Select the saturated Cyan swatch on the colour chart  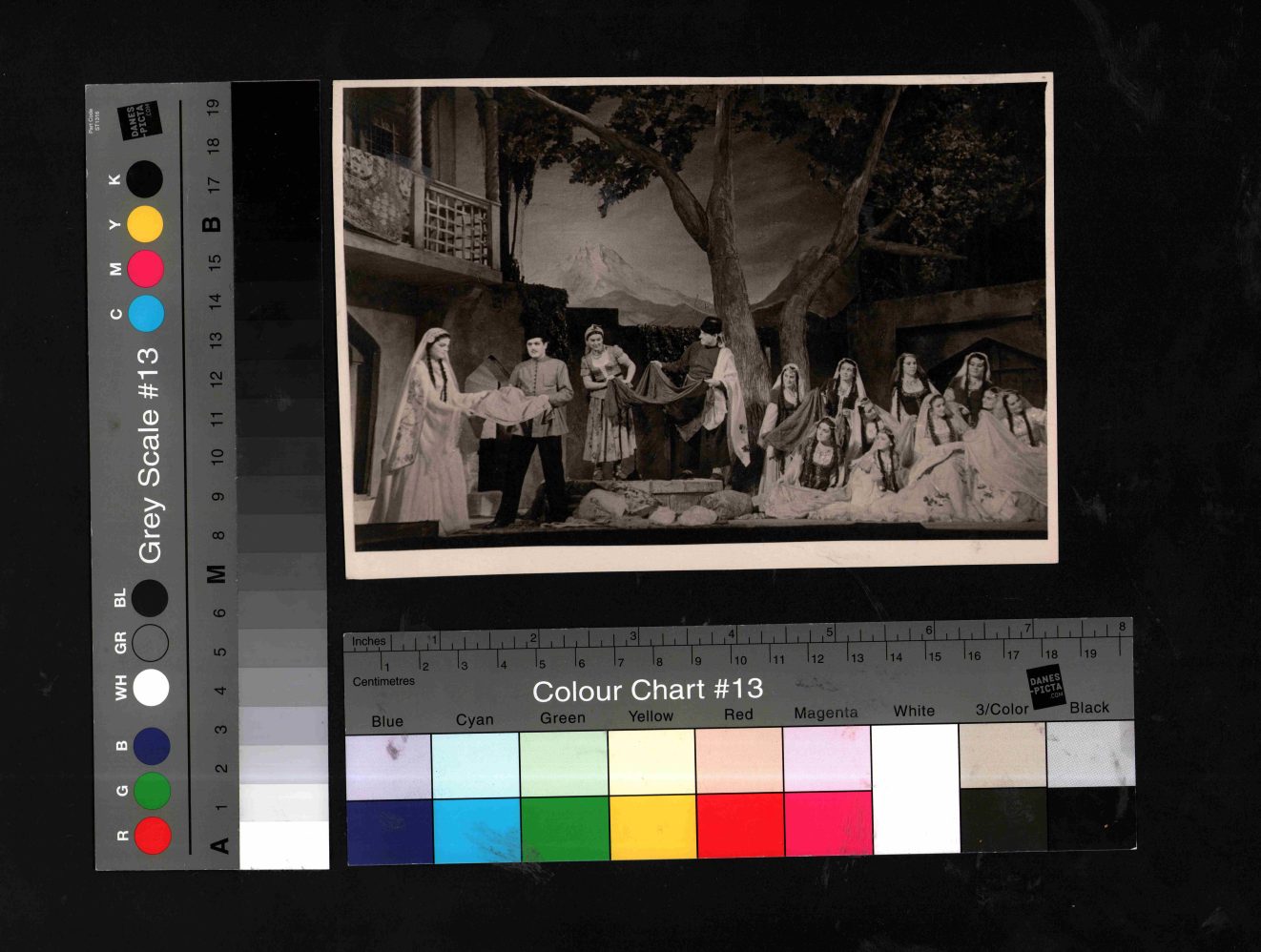pos(475,830)
